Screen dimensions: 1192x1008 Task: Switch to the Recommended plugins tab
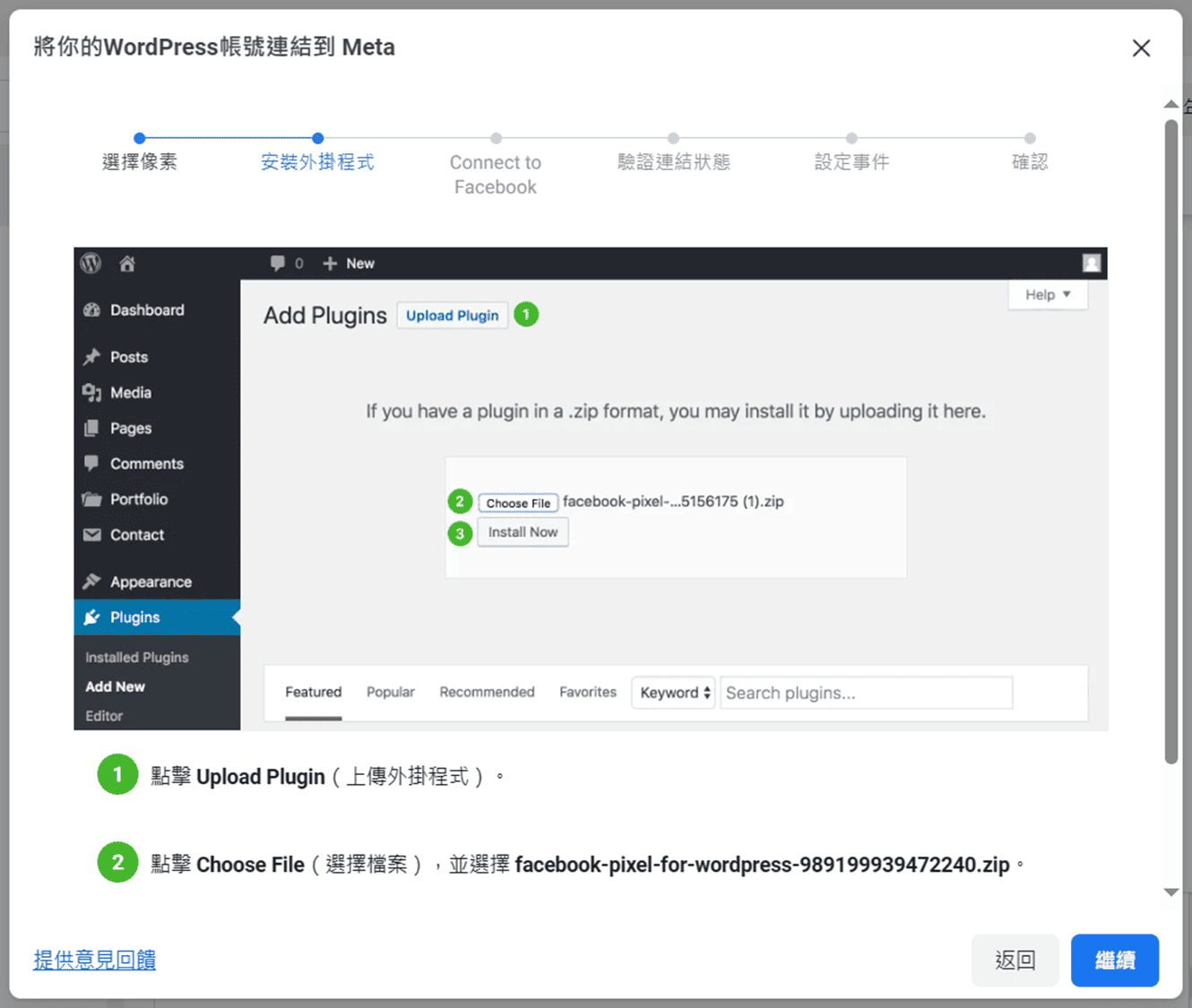487,692
